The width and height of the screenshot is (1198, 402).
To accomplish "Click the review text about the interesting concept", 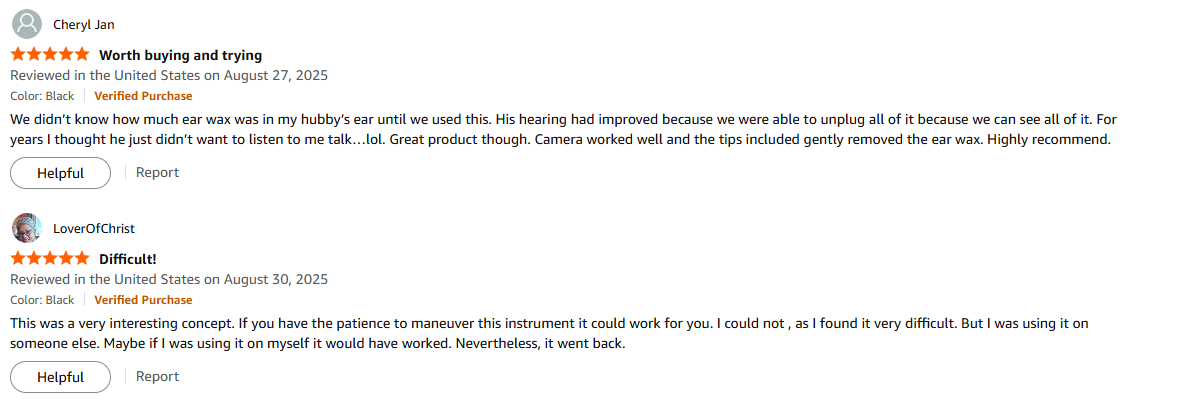I will point(500,333).
